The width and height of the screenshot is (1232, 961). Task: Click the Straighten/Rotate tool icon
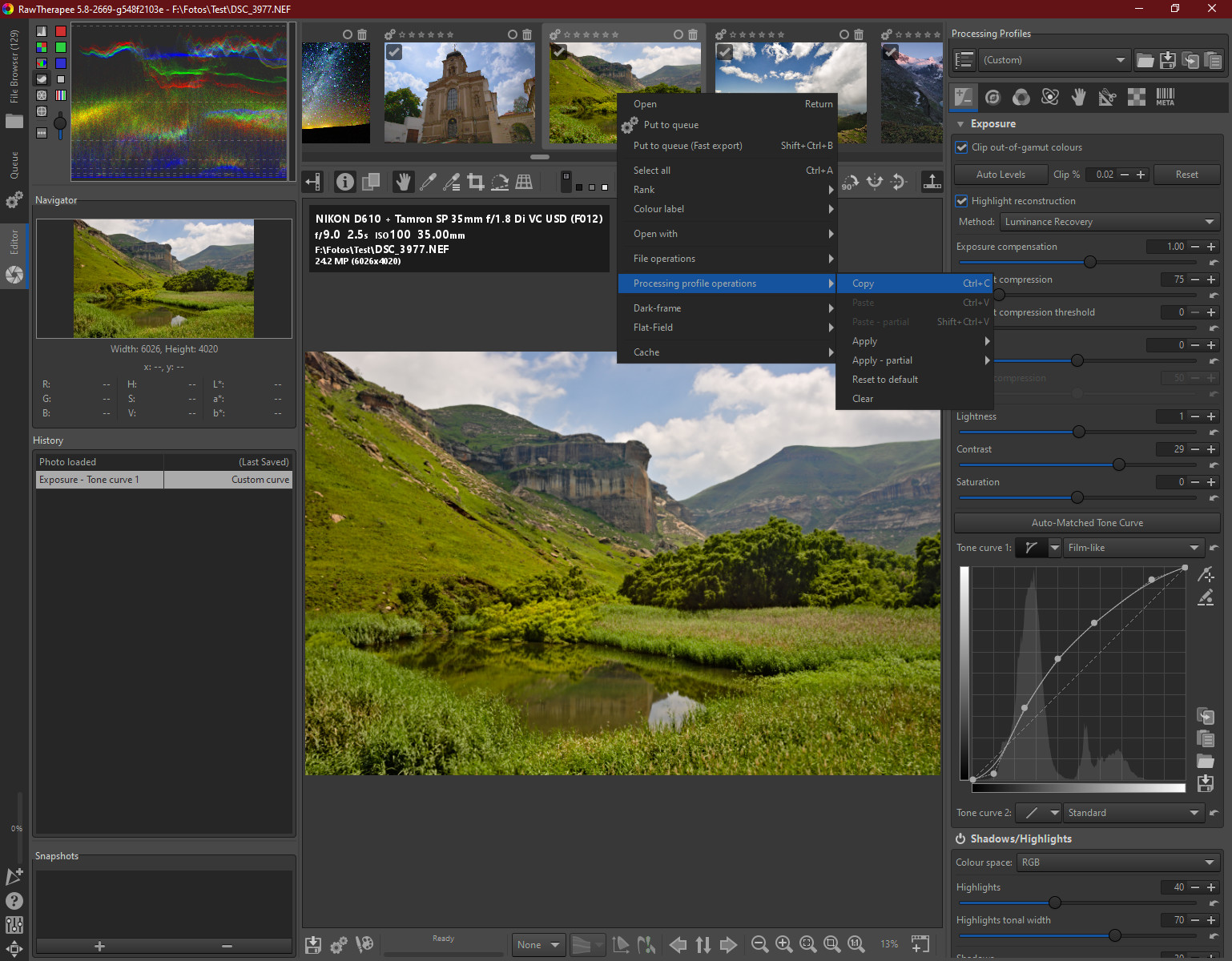500,182
